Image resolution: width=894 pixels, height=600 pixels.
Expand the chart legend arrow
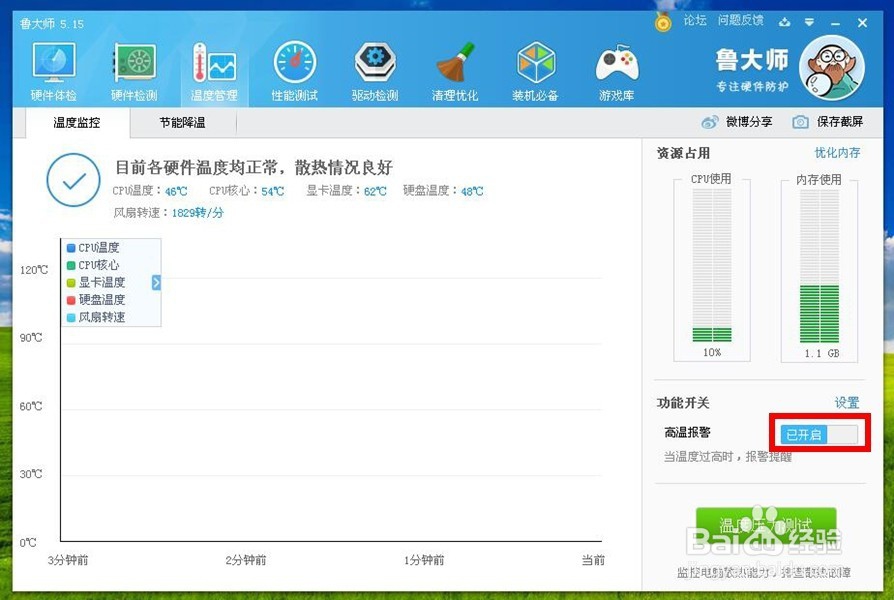(x=156, y=282)
